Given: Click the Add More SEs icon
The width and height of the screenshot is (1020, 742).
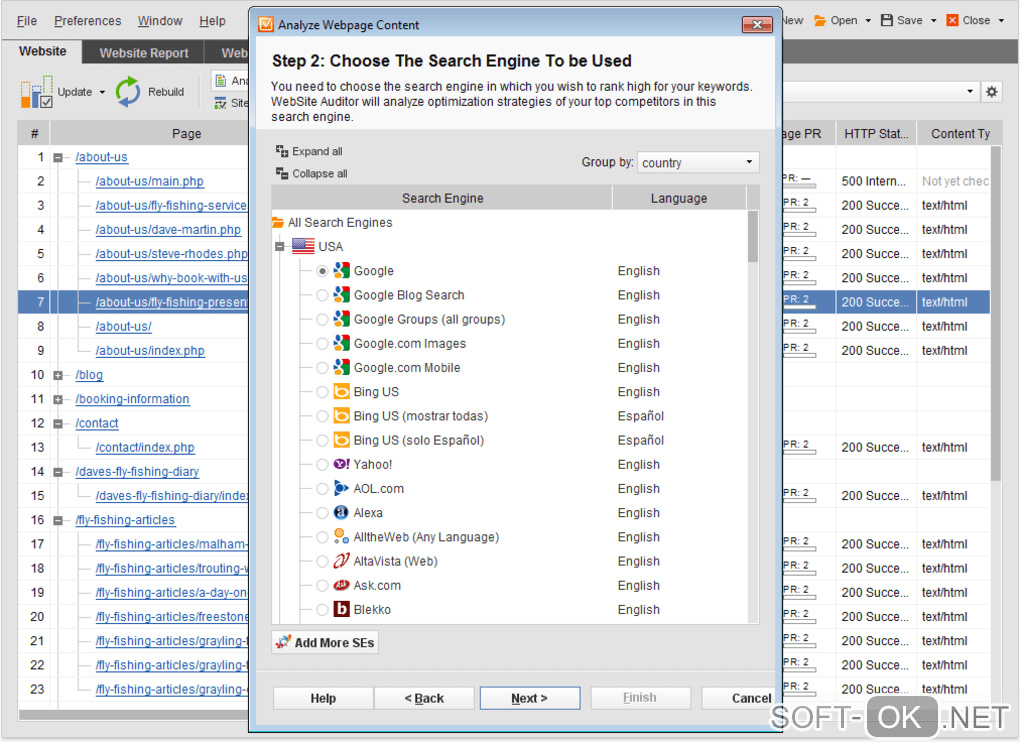Looking at the screenshot, I should [x=283, y=643].
